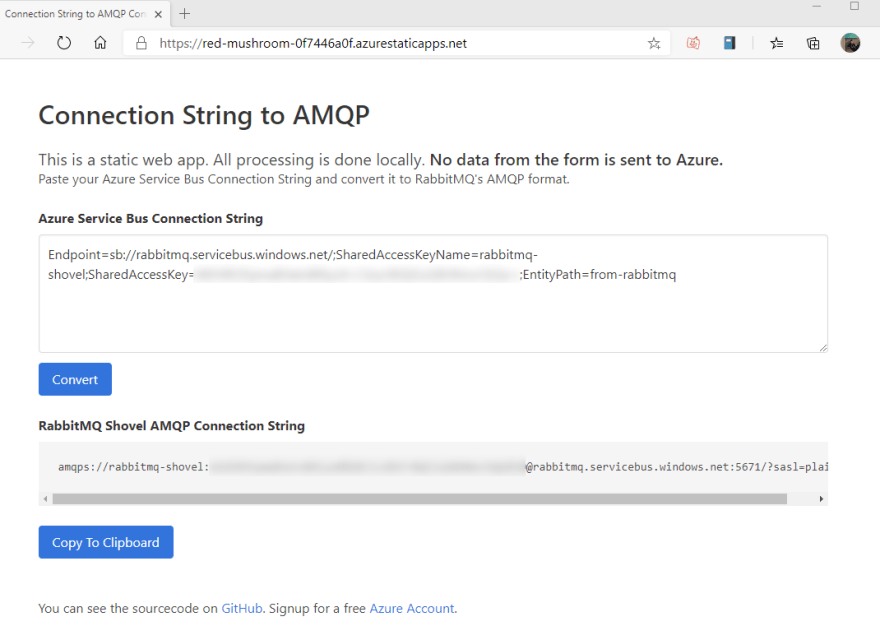880x626 pixels.
Task: Click 'No data from the form is sent to Azure.'
Action: [576, 160]
